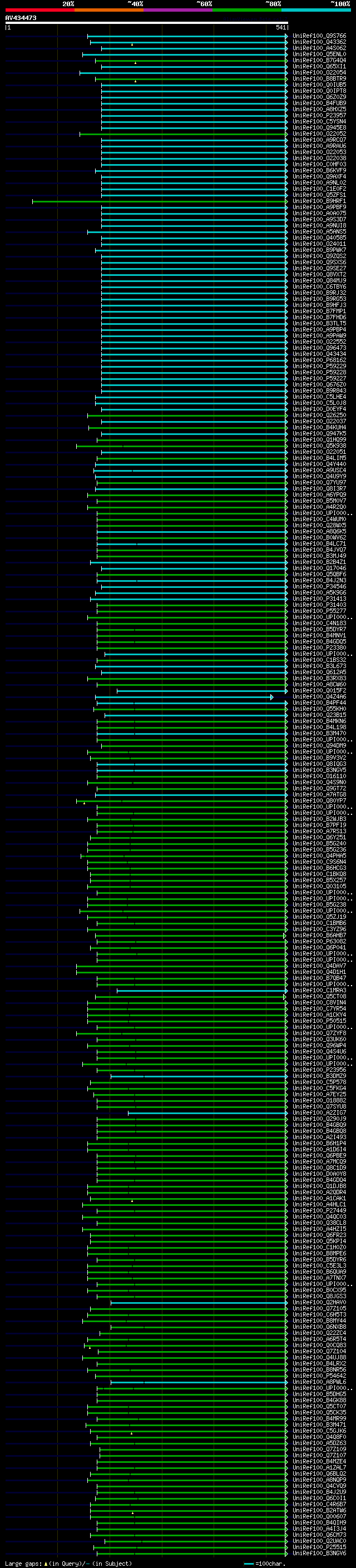Image resolution: width=356 pixels, height=1568 pixels.
Task: Open hit UniRef100_Q43362
Action: pos(319,42)
